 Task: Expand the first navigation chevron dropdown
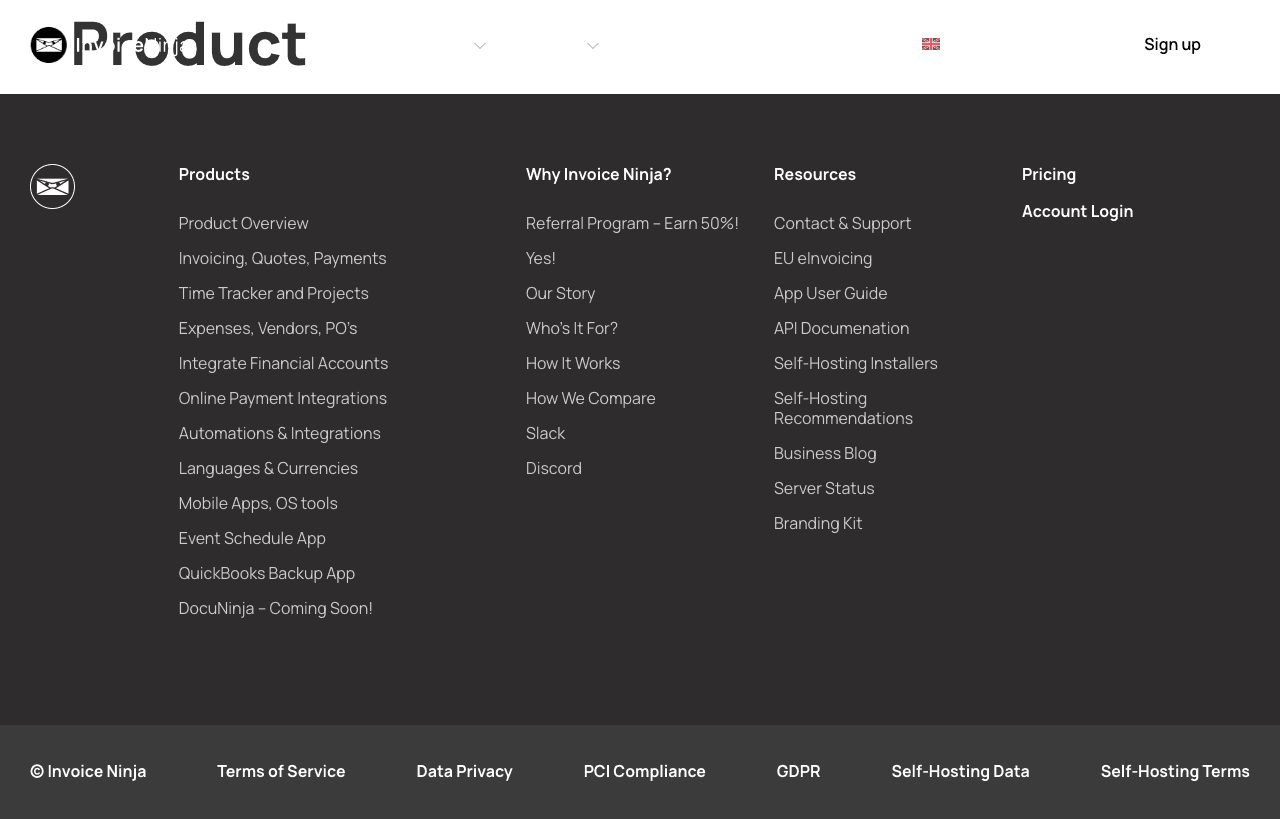[479, 45]
